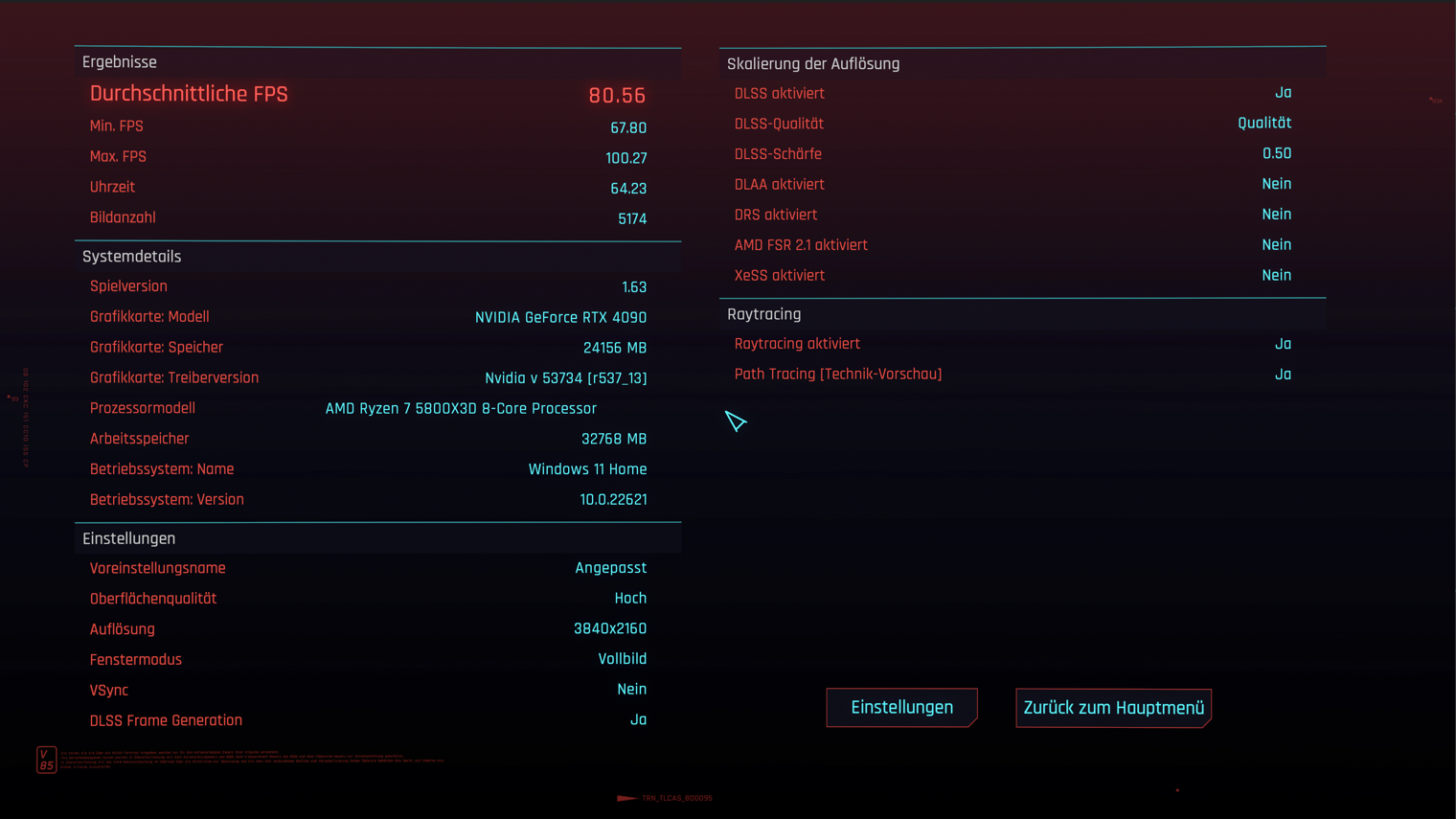Select the Vollbild value
This screenshot has width=1456, height=819.
623,659
